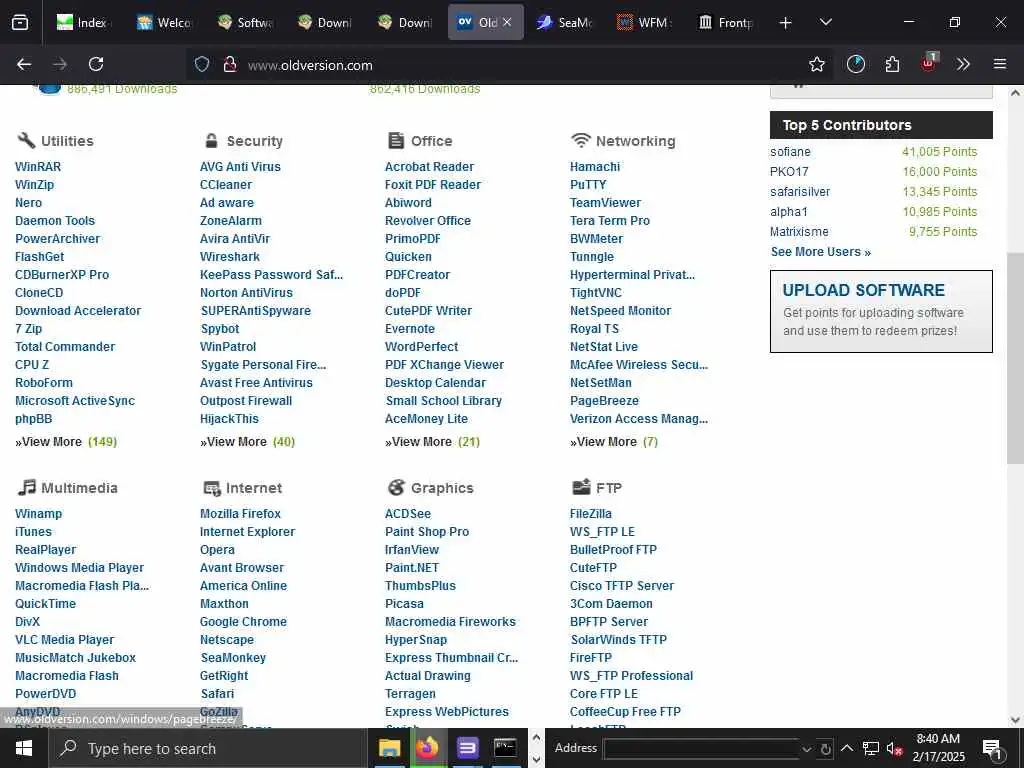Click the See More Users link
Screen dimensions: 1024x768
pos(820,252)
